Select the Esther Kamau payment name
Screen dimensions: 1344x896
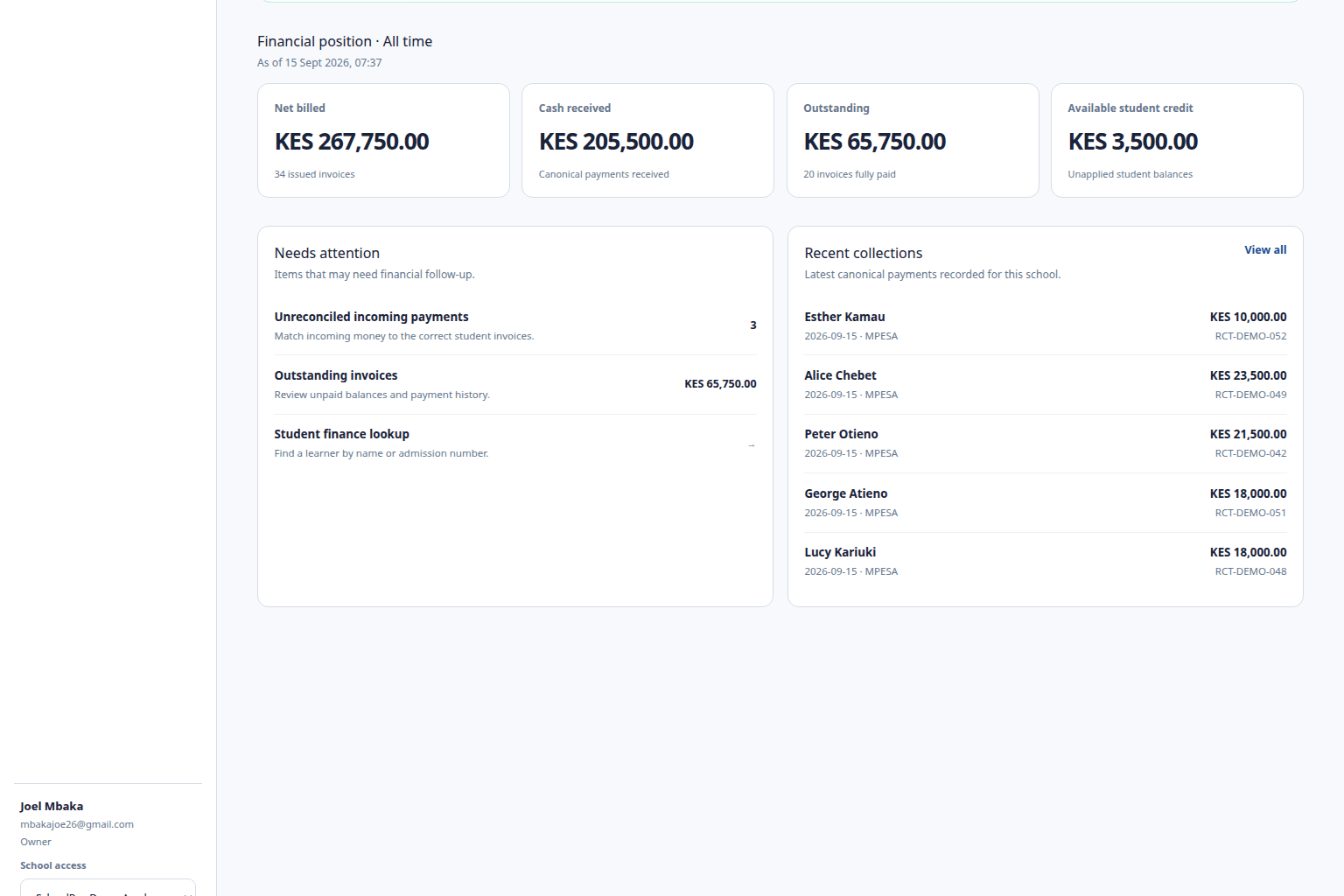pyautogui.click(x=844, y=317)
